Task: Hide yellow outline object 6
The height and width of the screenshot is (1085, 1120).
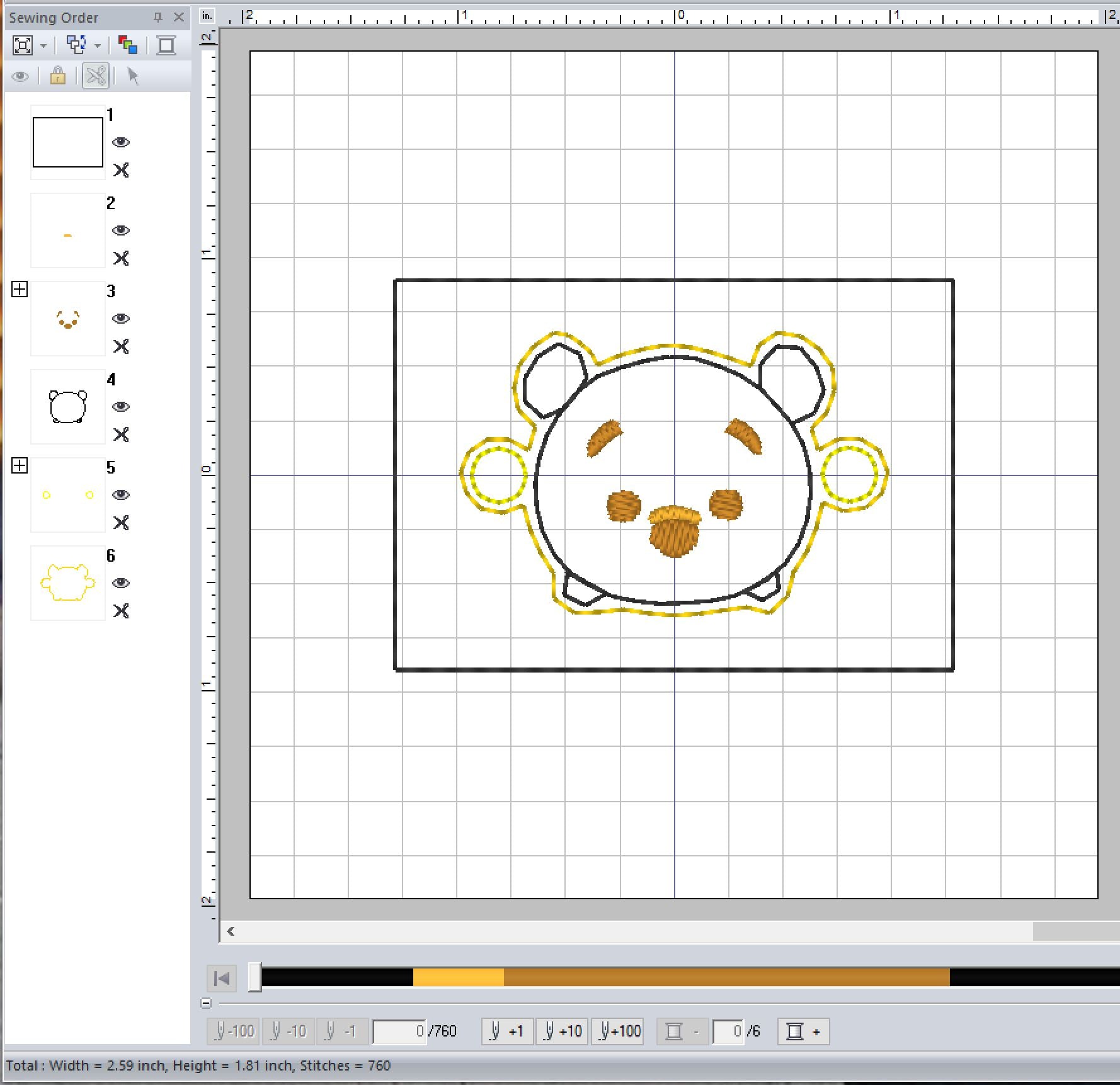Action: (121, 583)
